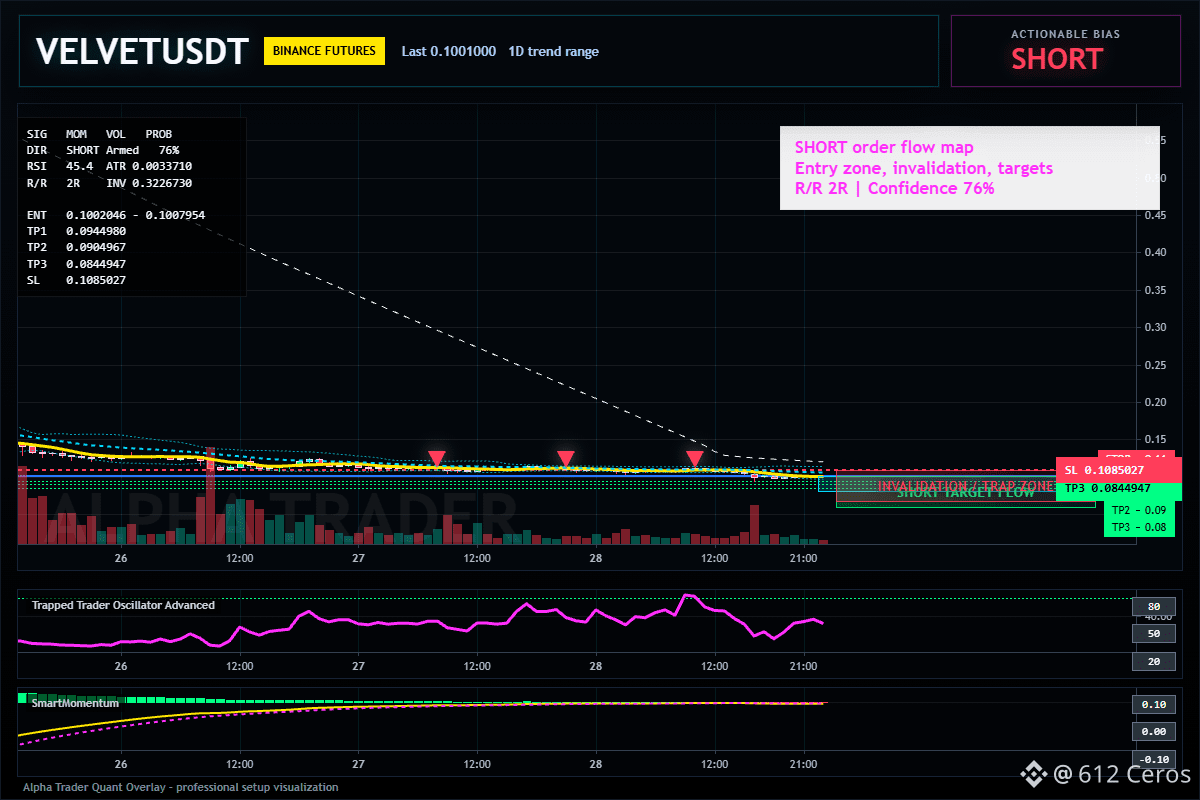Click the 'TP3 0.0844947' row in info table

[x=76, y=264]
